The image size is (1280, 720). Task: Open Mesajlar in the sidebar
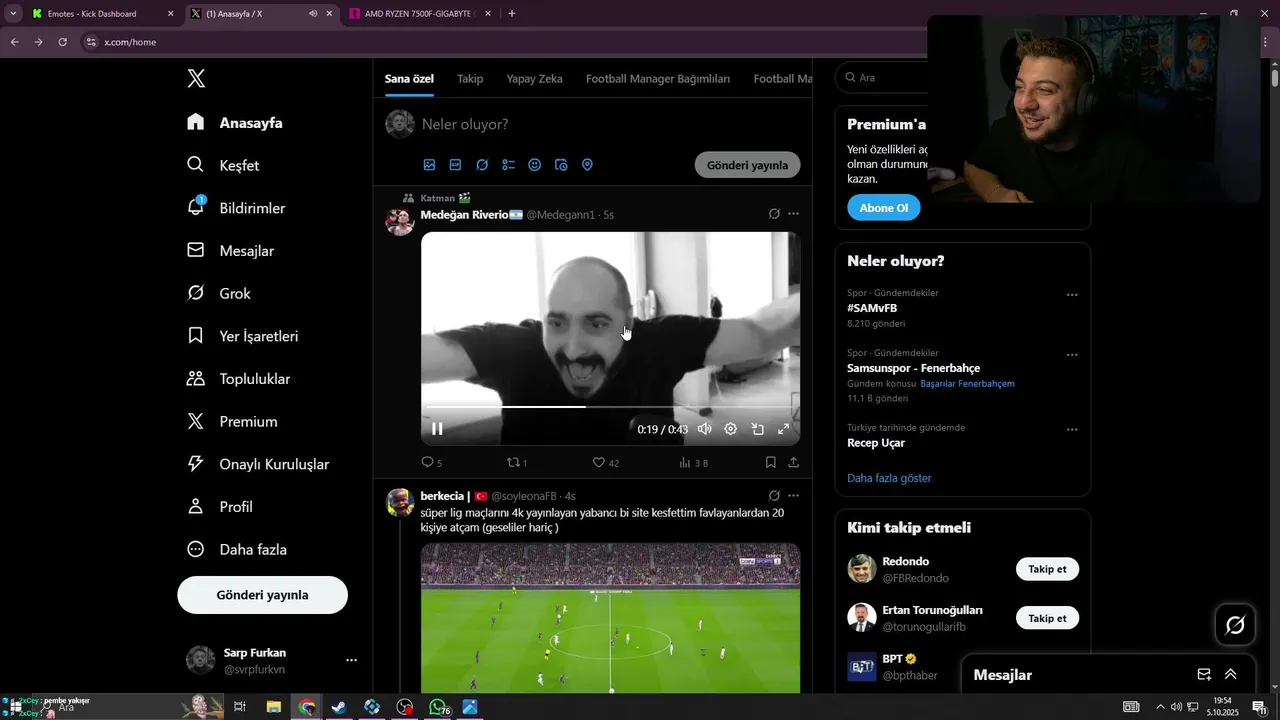tap(230, 251)
